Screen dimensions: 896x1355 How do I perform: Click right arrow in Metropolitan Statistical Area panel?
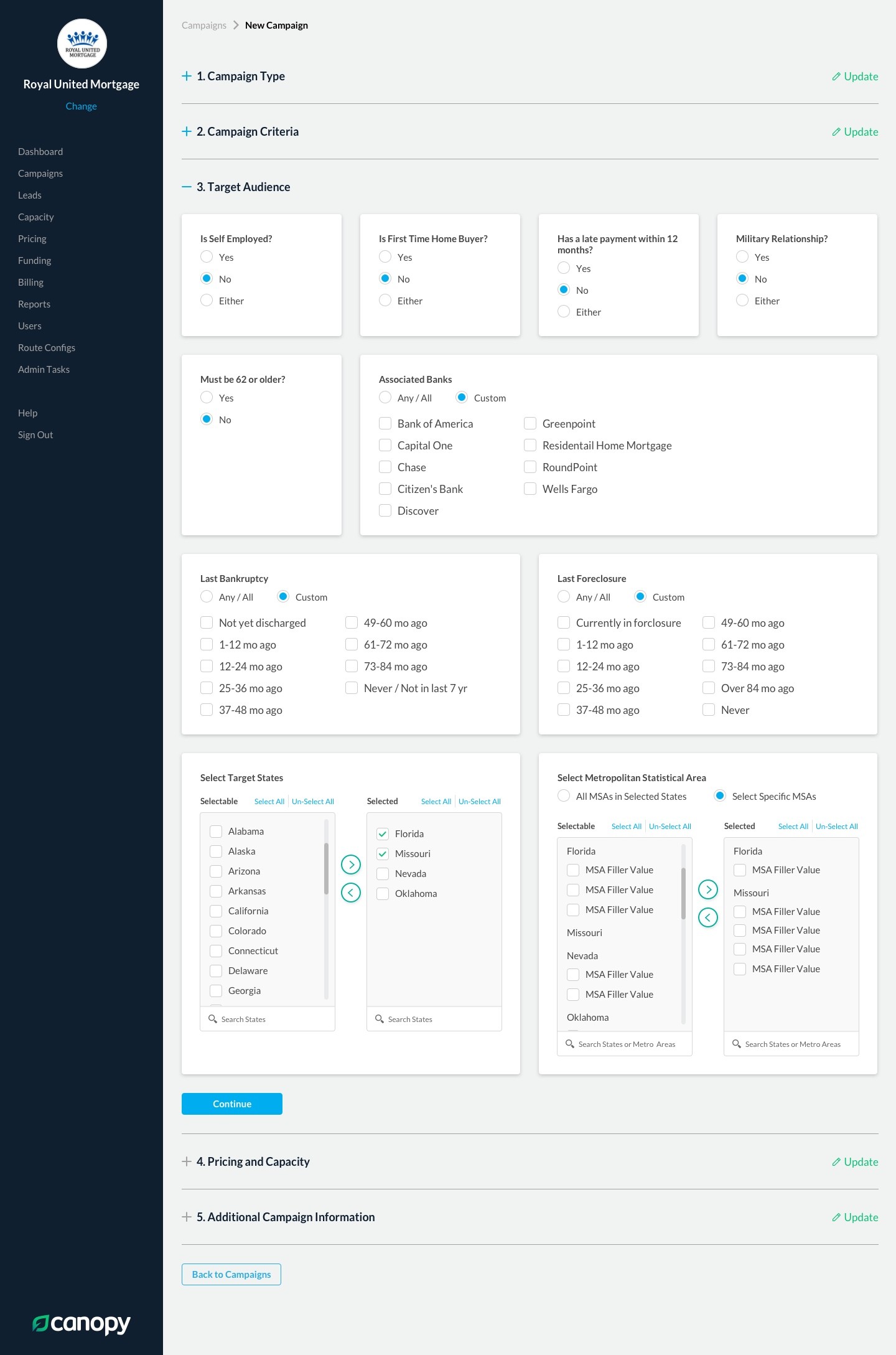click(x=708, y=889)
